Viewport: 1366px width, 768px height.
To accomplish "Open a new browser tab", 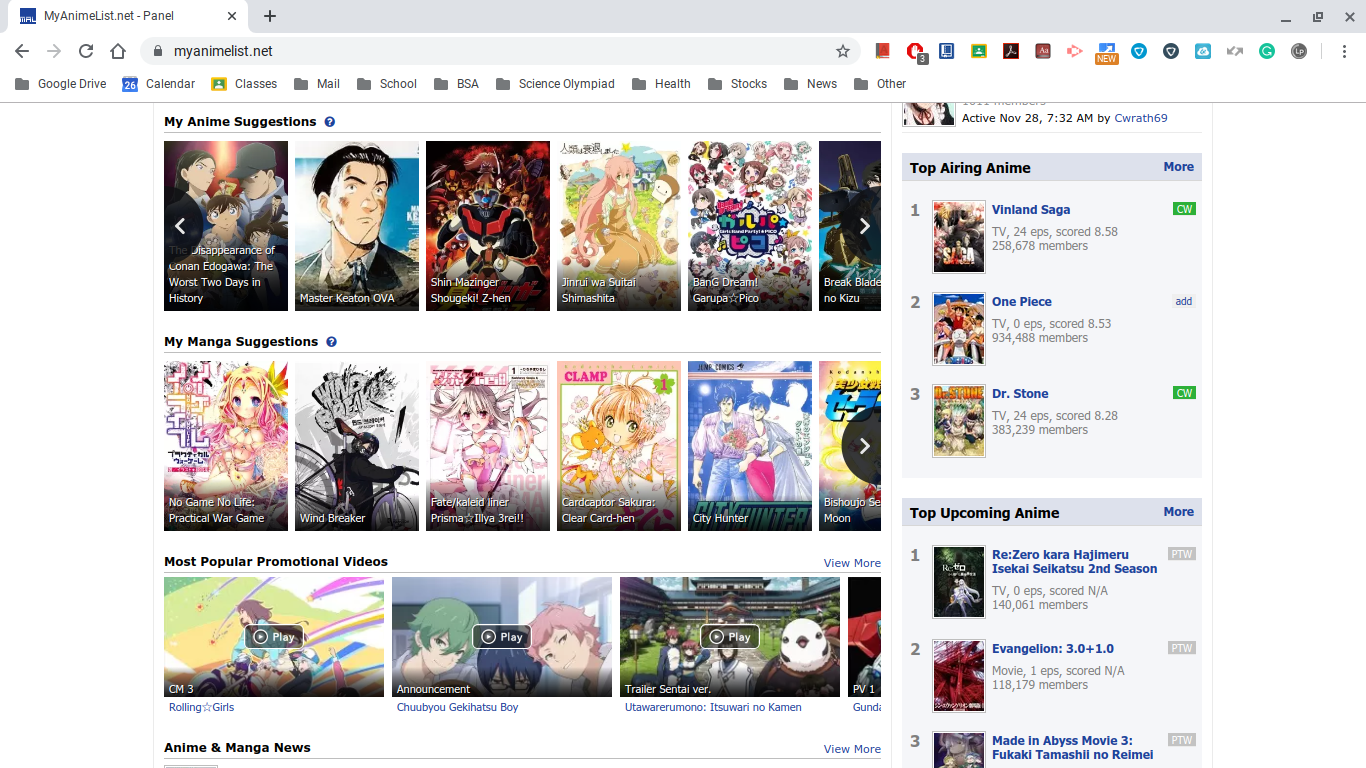I will pyautogui.click(x=270, y=16).
